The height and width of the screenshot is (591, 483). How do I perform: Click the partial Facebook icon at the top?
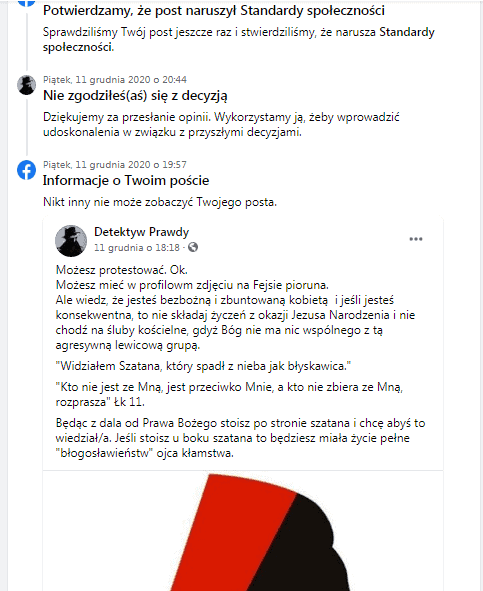[26, 3]
